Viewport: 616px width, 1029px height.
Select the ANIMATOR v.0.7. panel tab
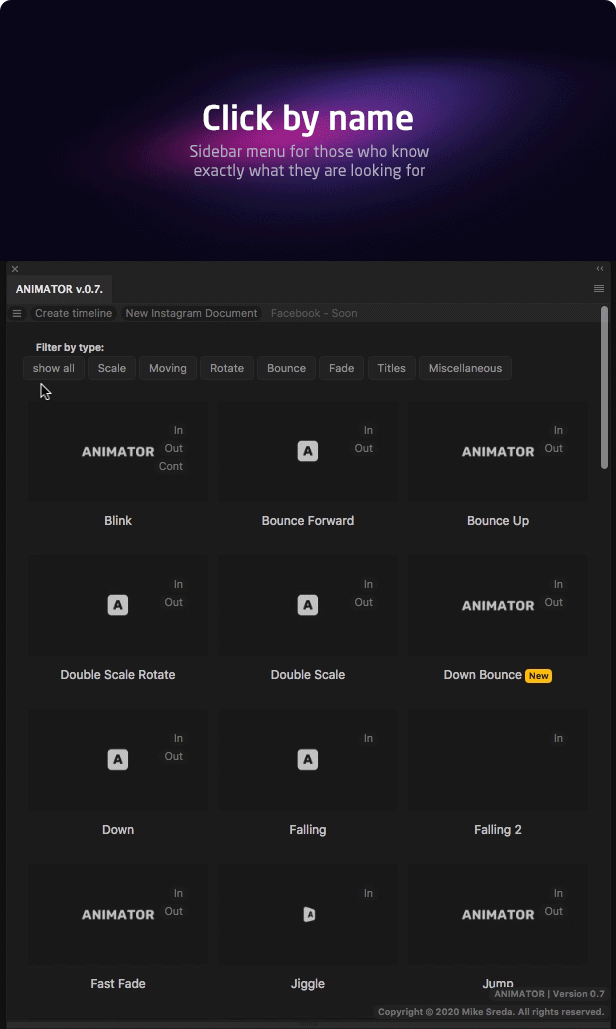point(59,289)
